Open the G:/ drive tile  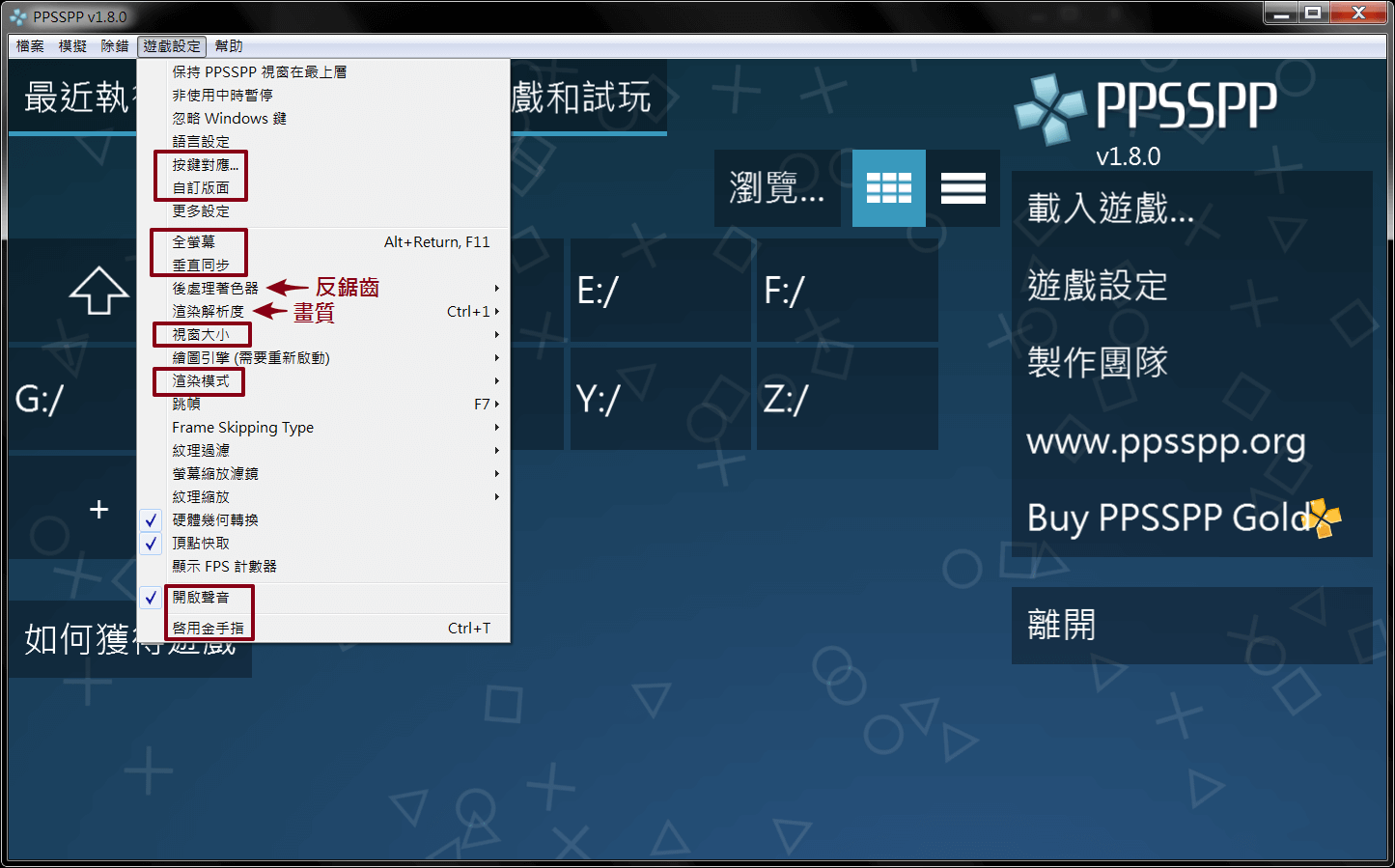coord(73,399)
